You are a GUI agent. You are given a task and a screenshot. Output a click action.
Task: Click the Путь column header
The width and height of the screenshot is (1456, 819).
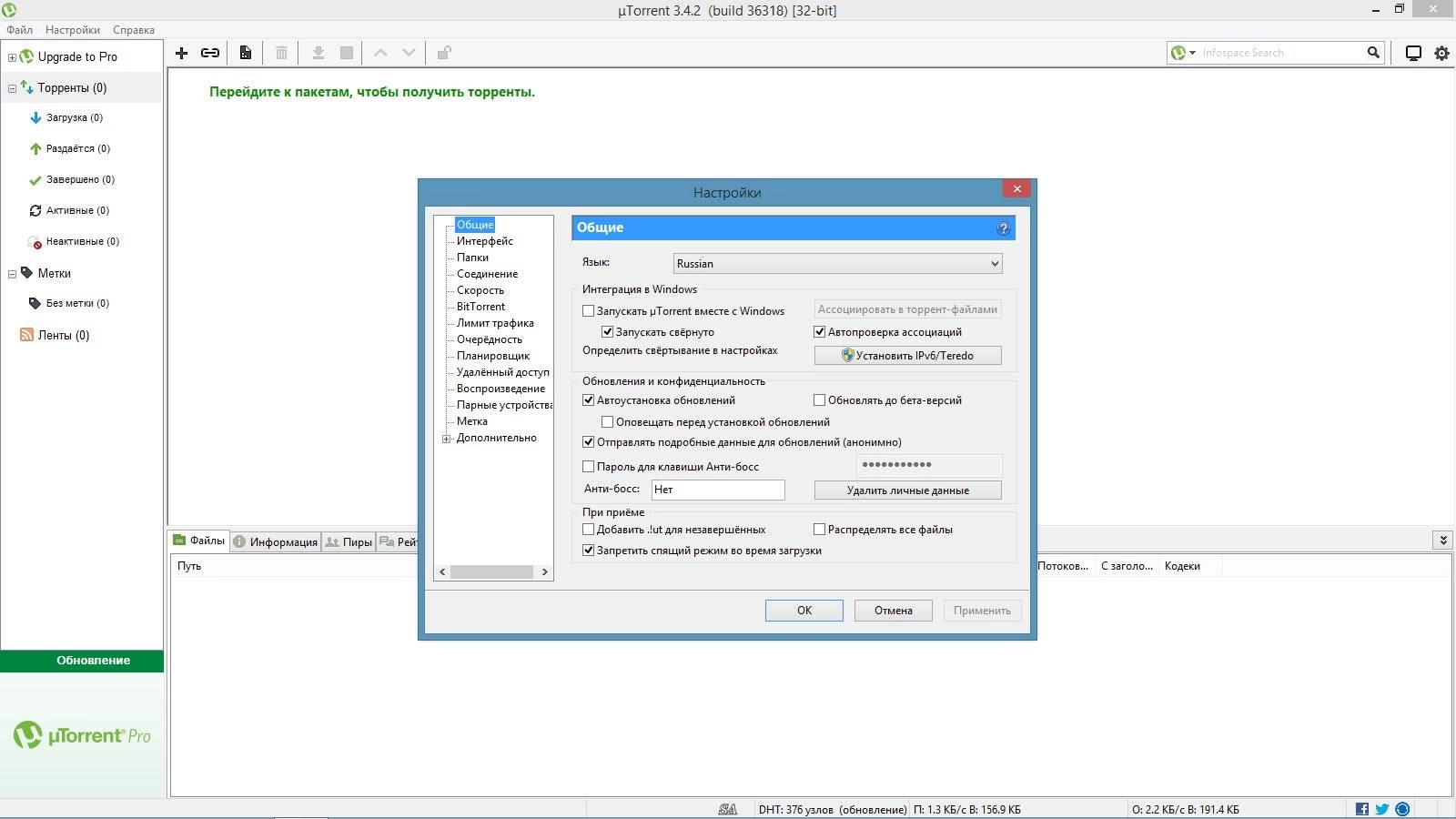189,566
